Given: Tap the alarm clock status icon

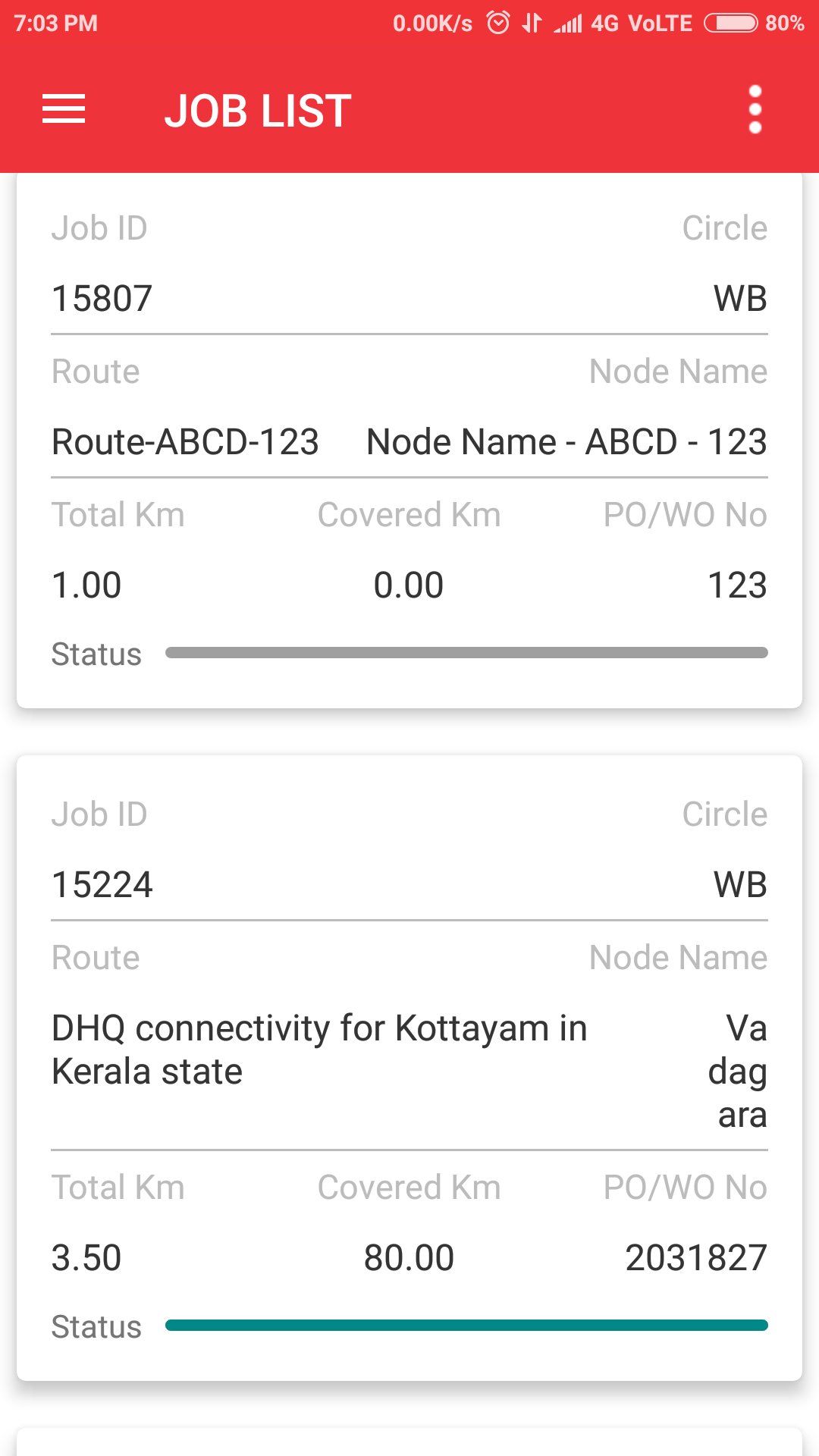Looking at the screenshot, I should coord(498,23).
